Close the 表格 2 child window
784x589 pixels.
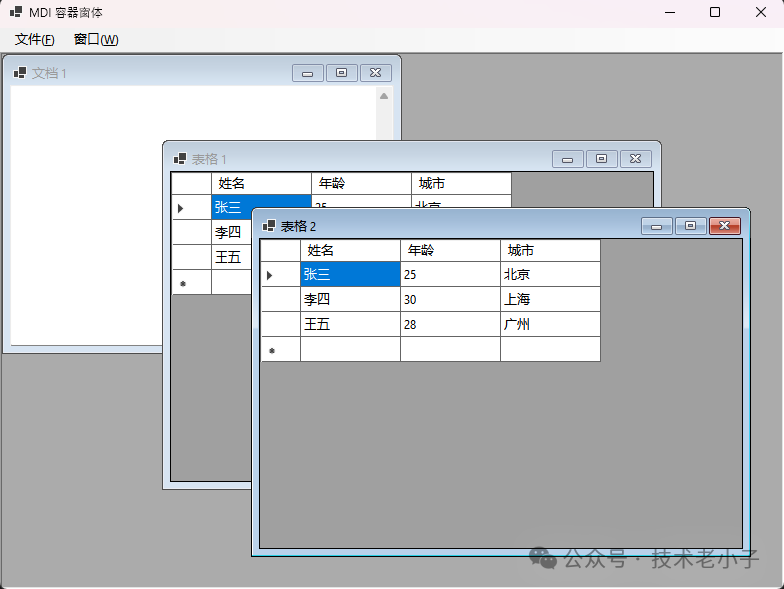coord(725,226)
